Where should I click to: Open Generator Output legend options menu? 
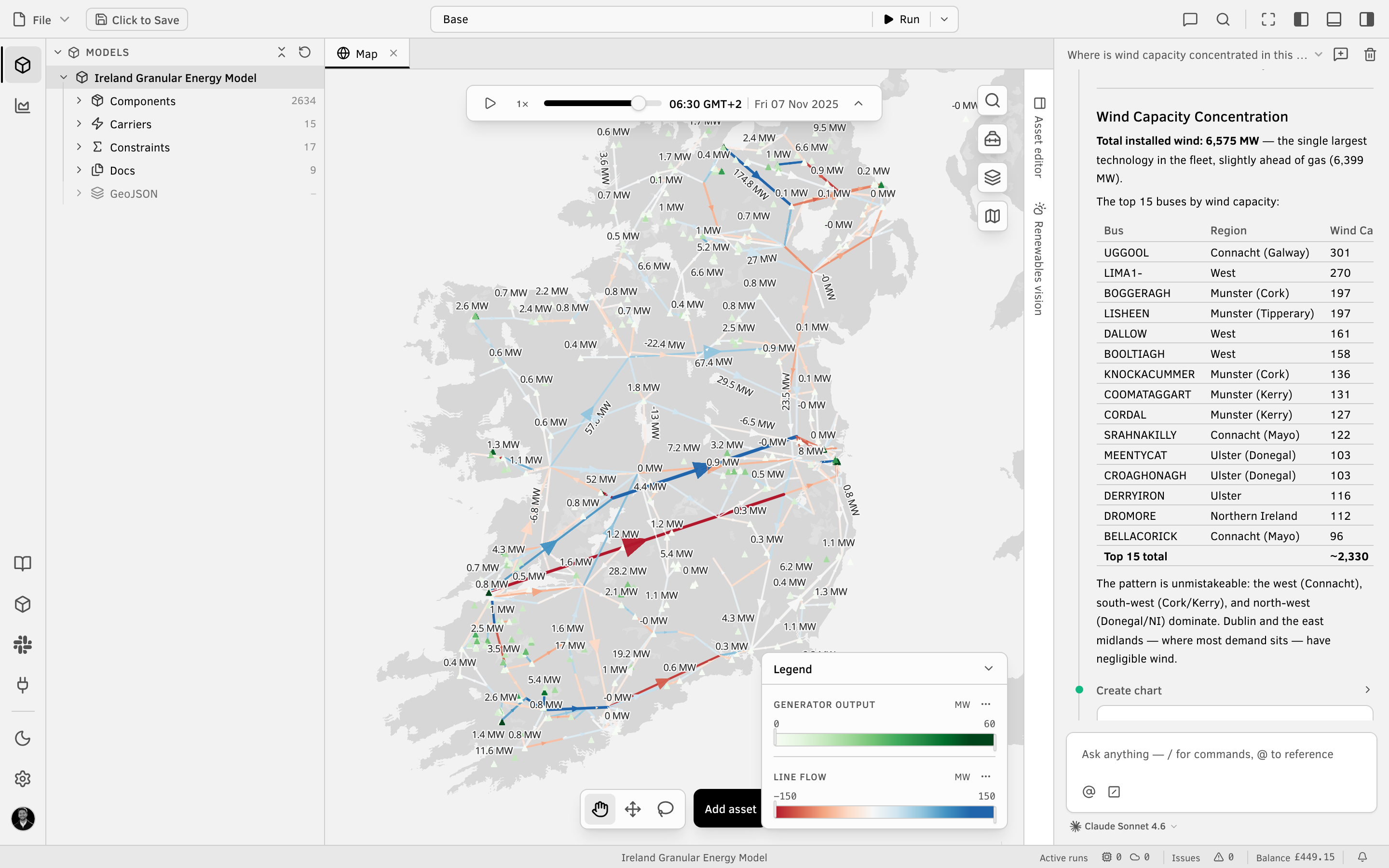(986, 705)
